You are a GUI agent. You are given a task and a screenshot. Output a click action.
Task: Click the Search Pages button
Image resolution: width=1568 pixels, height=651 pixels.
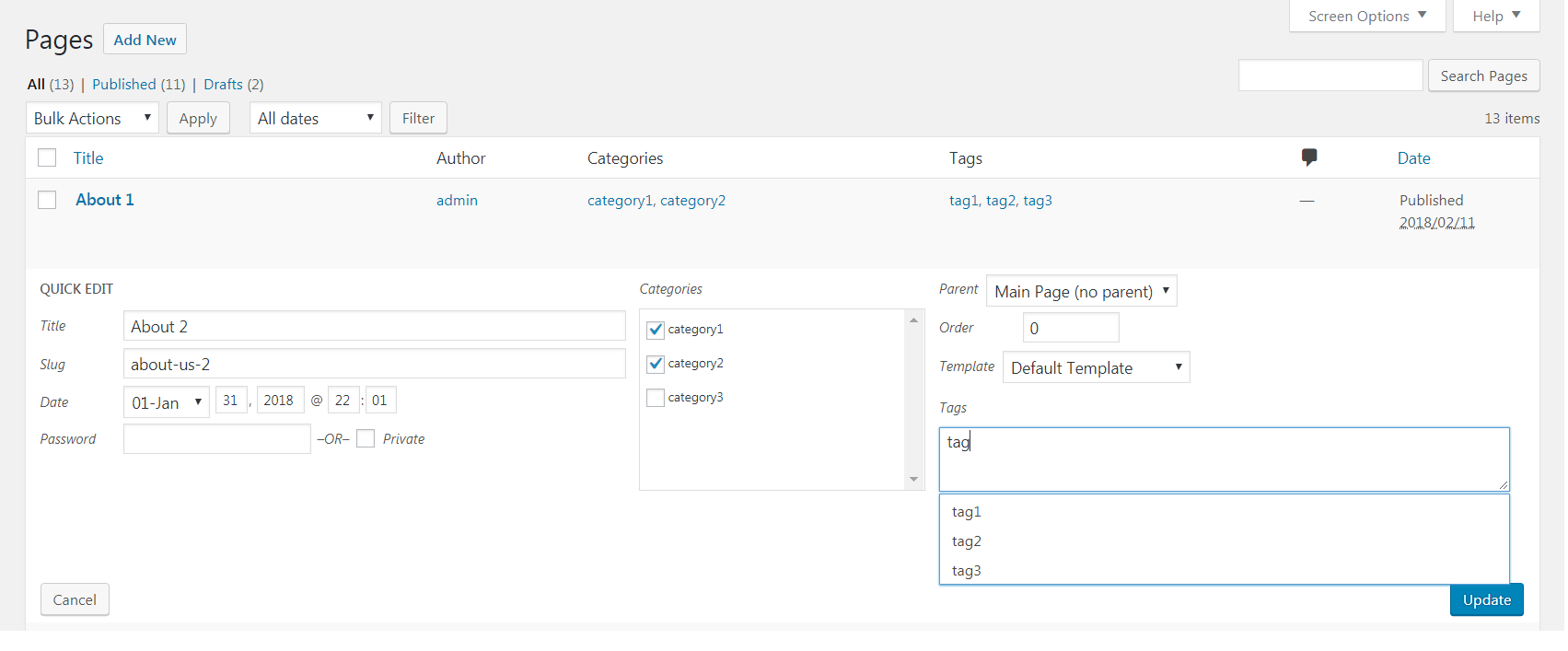(1483, 76)
